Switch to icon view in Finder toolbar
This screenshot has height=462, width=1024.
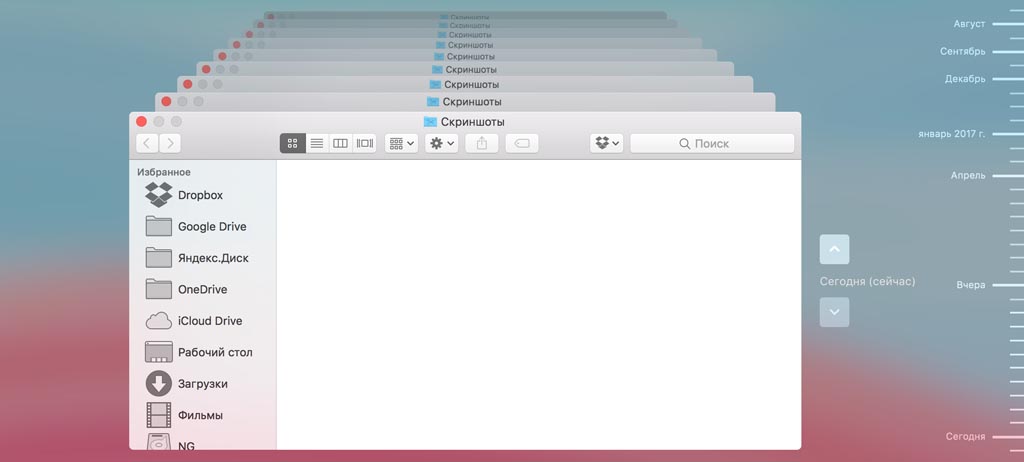[x=292, y=143]
